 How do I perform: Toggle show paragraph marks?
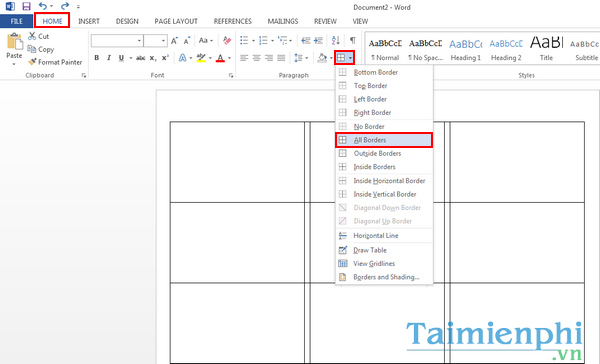pyautogui.click(x=353, y=41)
